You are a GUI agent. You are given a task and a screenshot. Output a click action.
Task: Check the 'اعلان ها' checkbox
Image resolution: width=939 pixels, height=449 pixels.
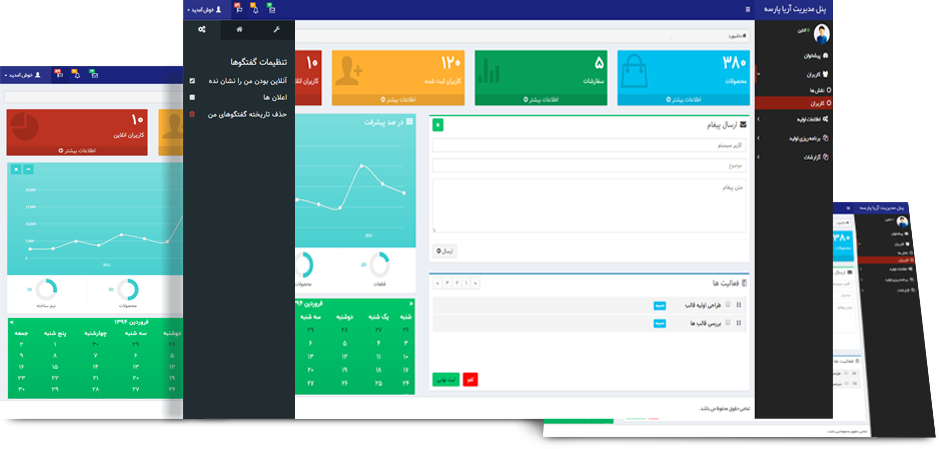click(192, 97)
